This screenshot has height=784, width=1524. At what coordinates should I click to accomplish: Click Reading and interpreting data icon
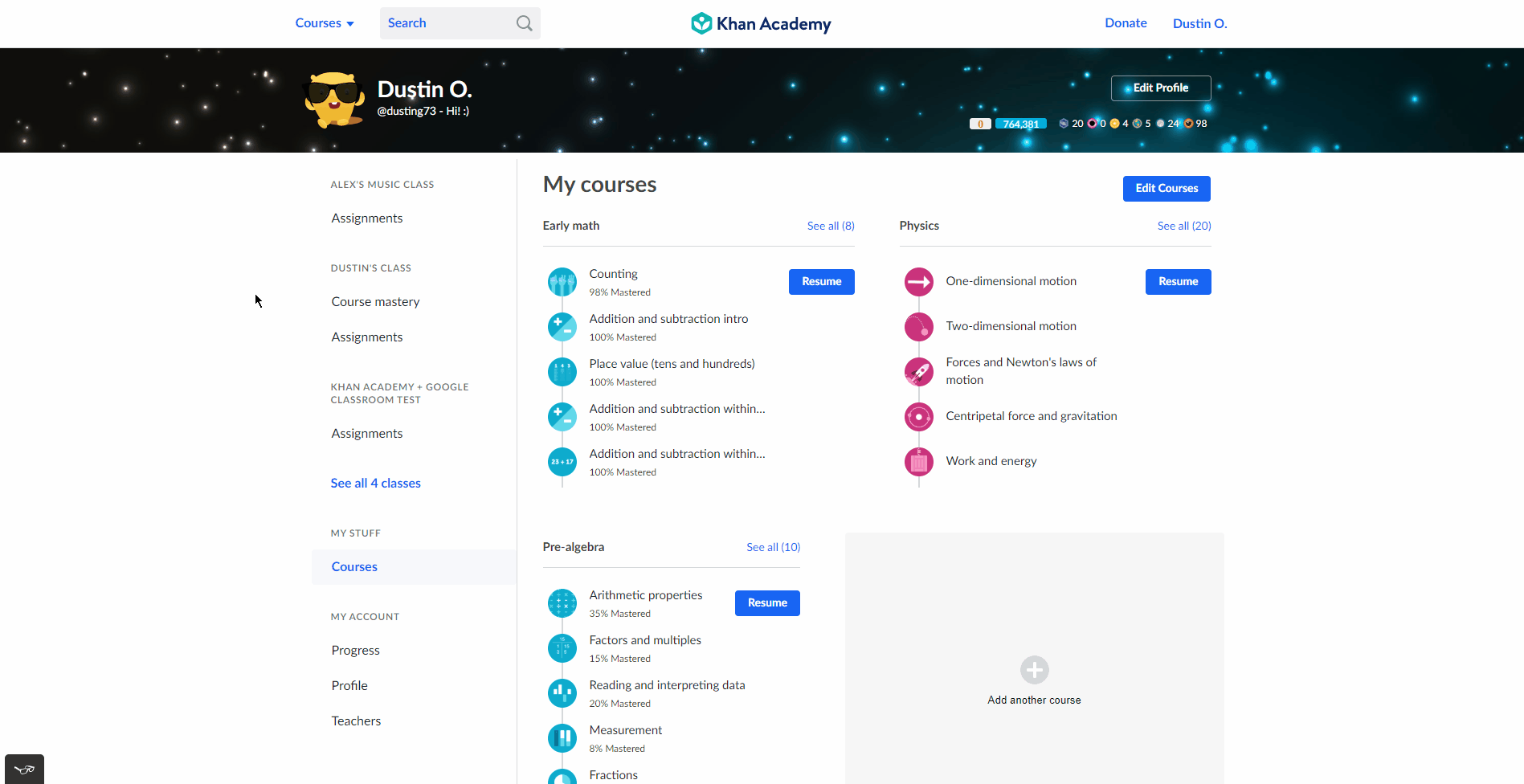point(562,693)
